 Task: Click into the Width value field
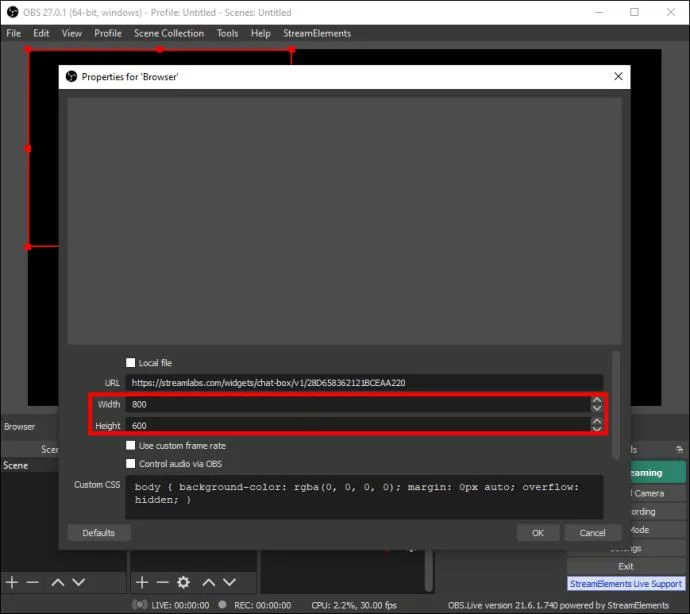click(358, 404)
